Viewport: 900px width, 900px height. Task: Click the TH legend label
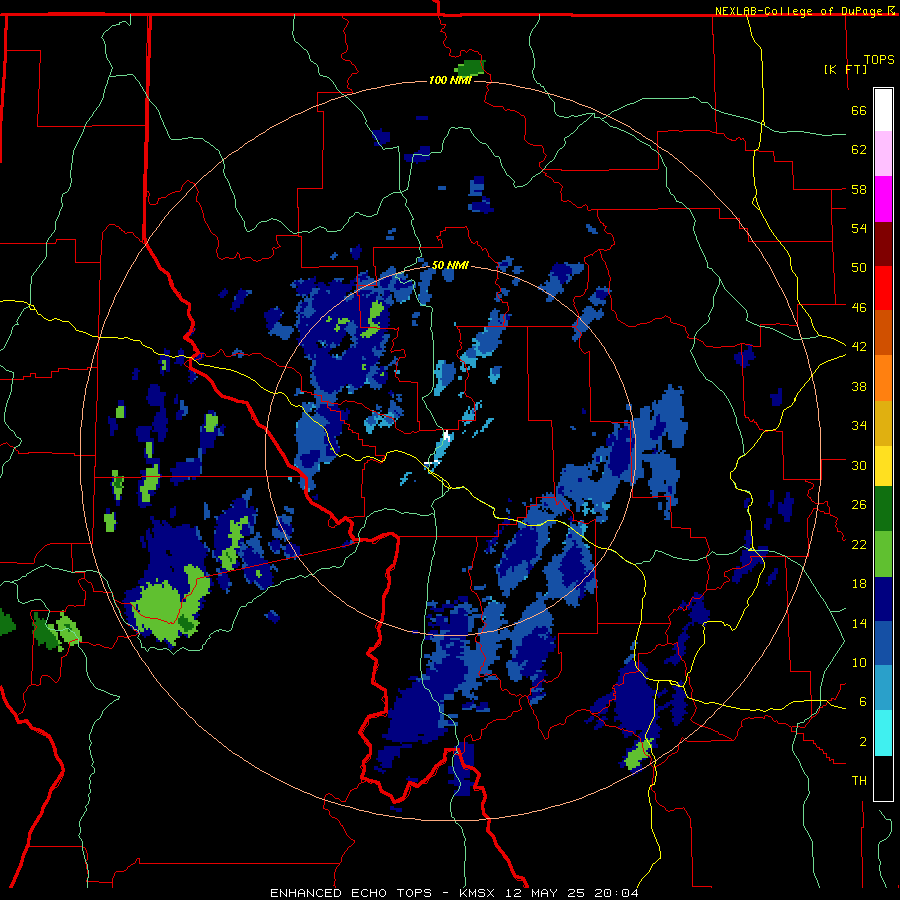coord(859,781)
